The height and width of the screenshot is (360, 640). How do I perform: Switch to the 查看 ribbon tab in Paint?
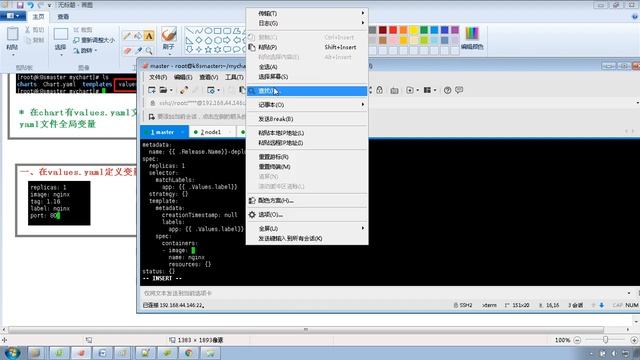[63, 17]
